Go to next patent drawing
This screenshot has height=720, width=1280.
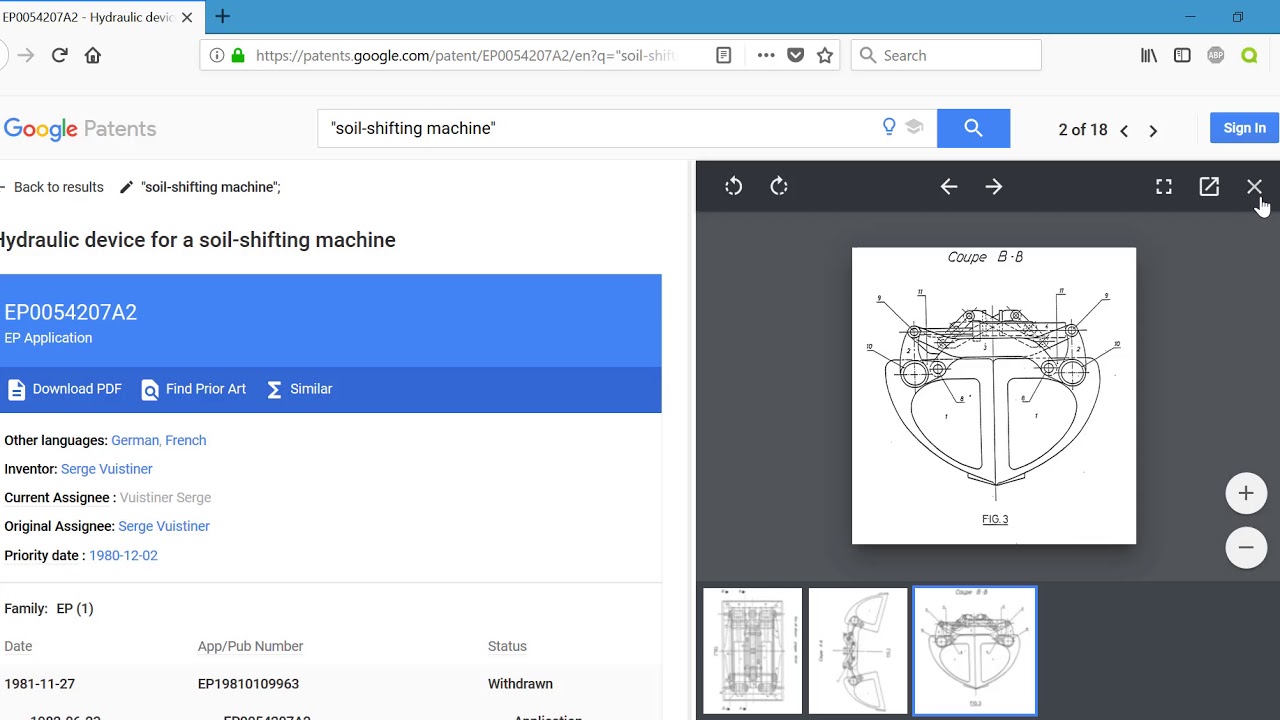click(x=994, y=186)
